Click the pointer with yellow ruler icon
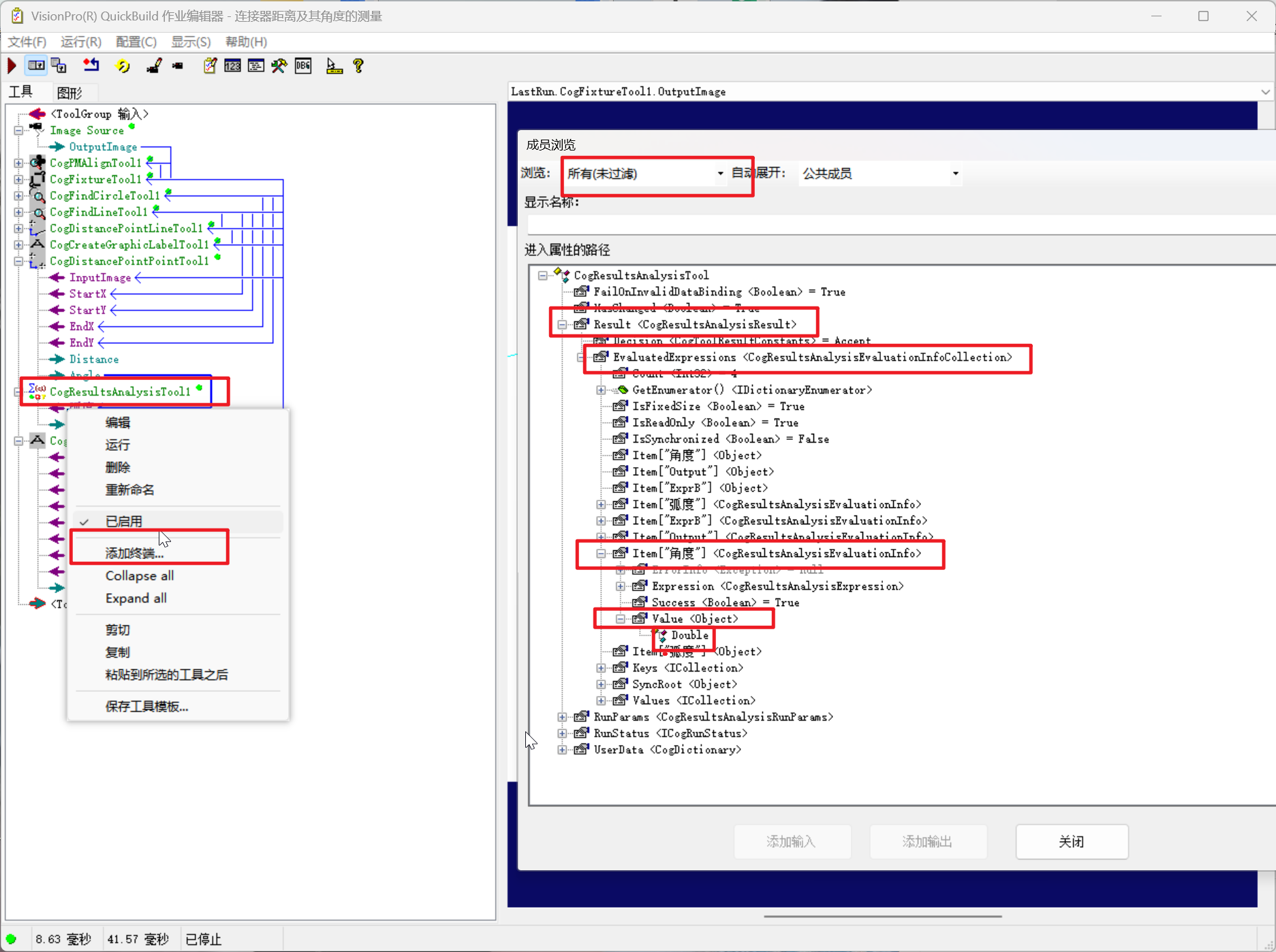 pyautogui.click(x=334, y=65)
